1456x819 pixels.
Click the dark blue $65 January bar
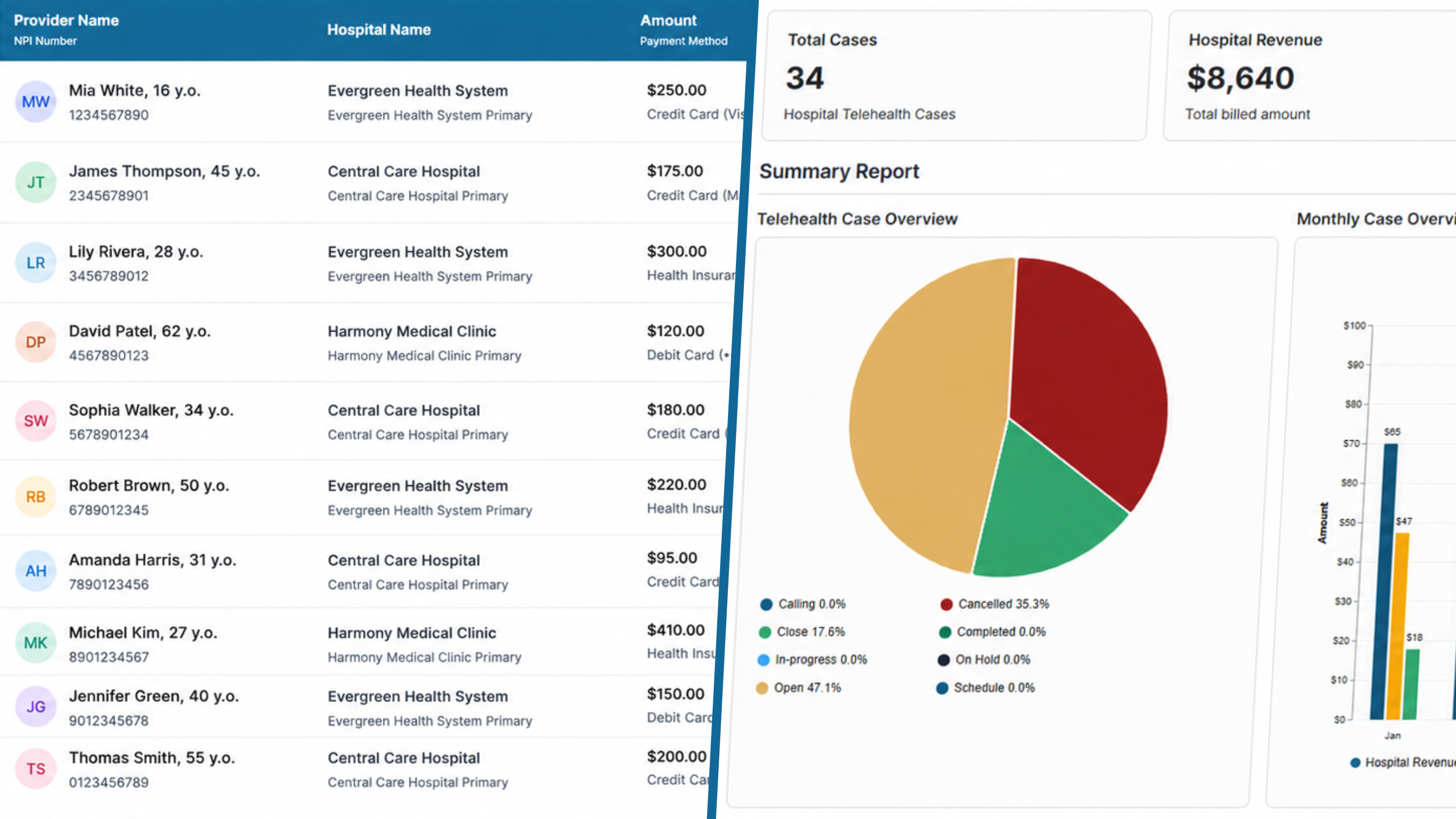(1383, 581)
